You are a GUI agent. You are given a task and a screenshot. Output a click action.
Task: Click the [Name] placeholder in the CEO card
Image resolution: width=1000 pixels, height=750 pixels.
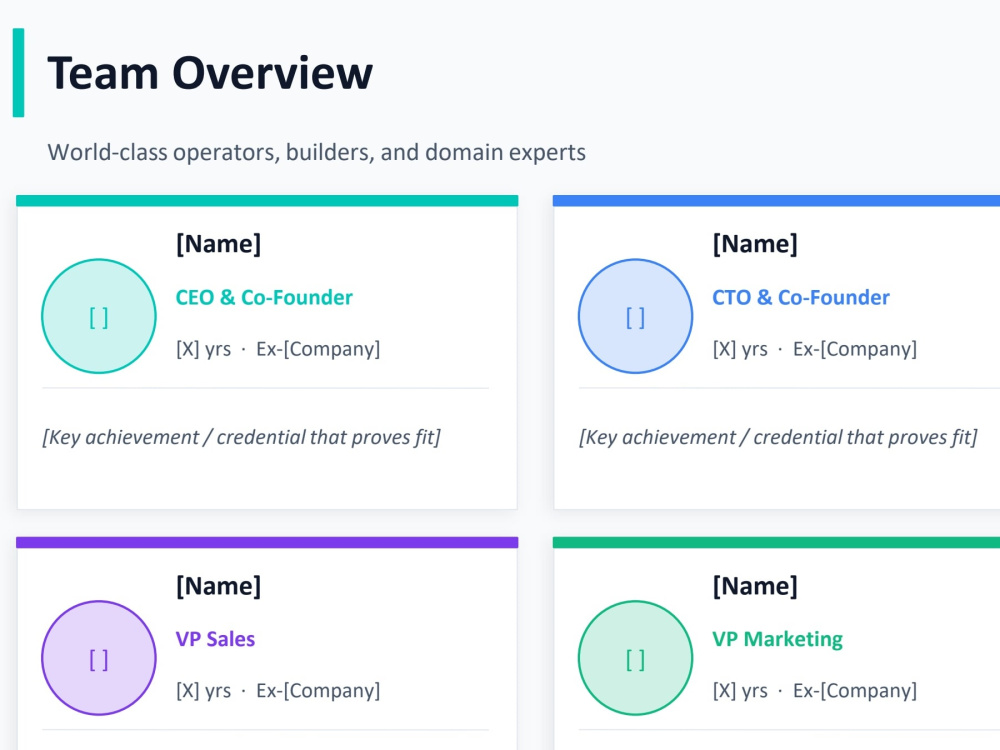point(219,244)
